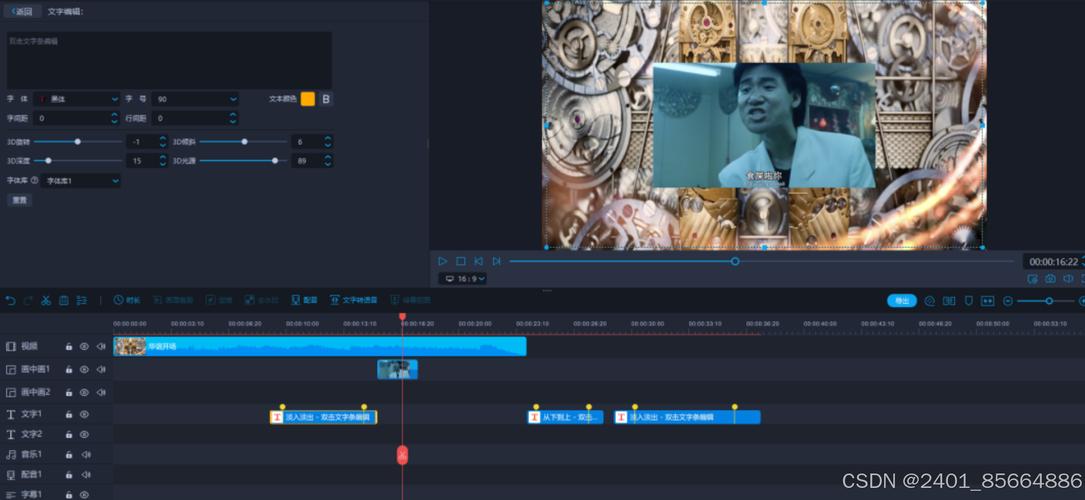1085x500 pixels.
Task: Toggle bold B text formatting
Action: 326,99
